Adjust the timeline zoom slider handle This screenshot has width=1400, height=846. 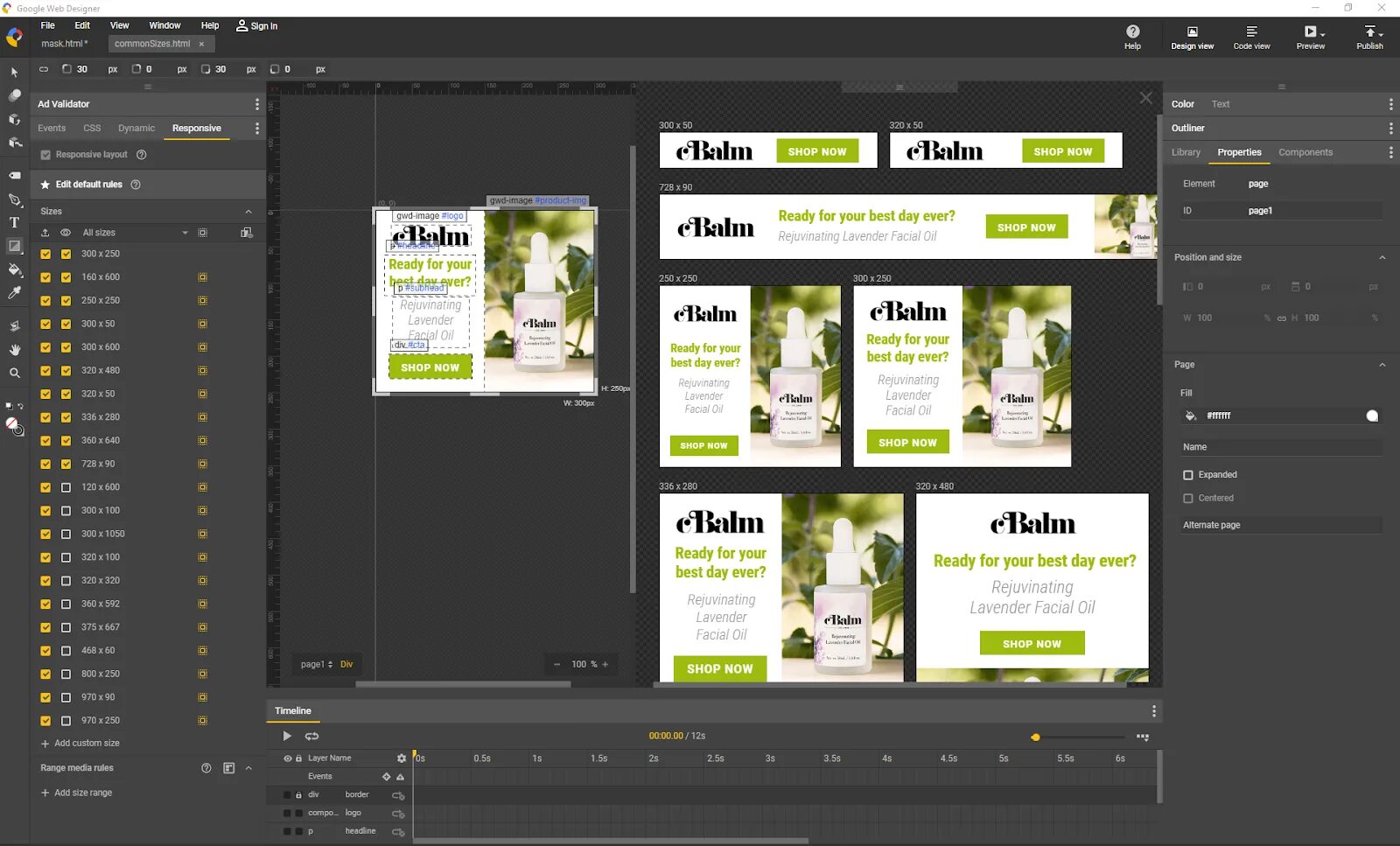(x=1035, y=738)
